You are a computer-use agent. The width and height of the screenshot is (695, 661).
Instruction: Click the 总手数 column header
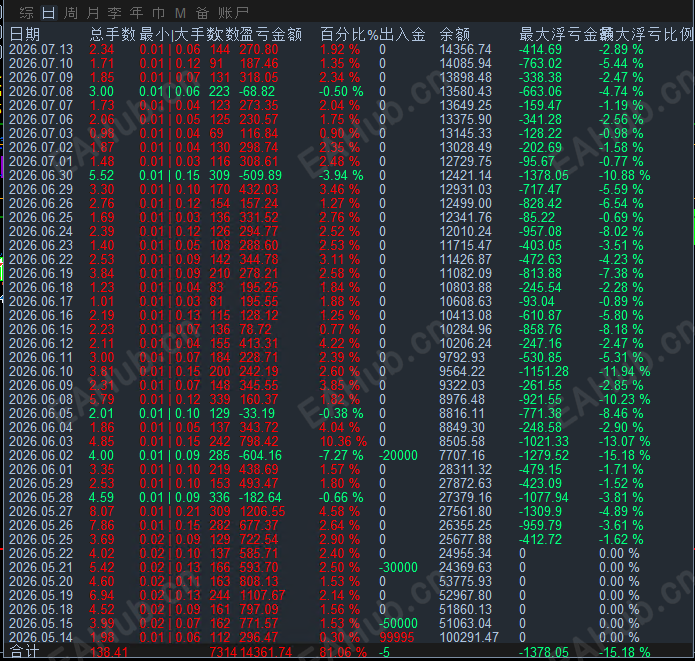point(113,34)
